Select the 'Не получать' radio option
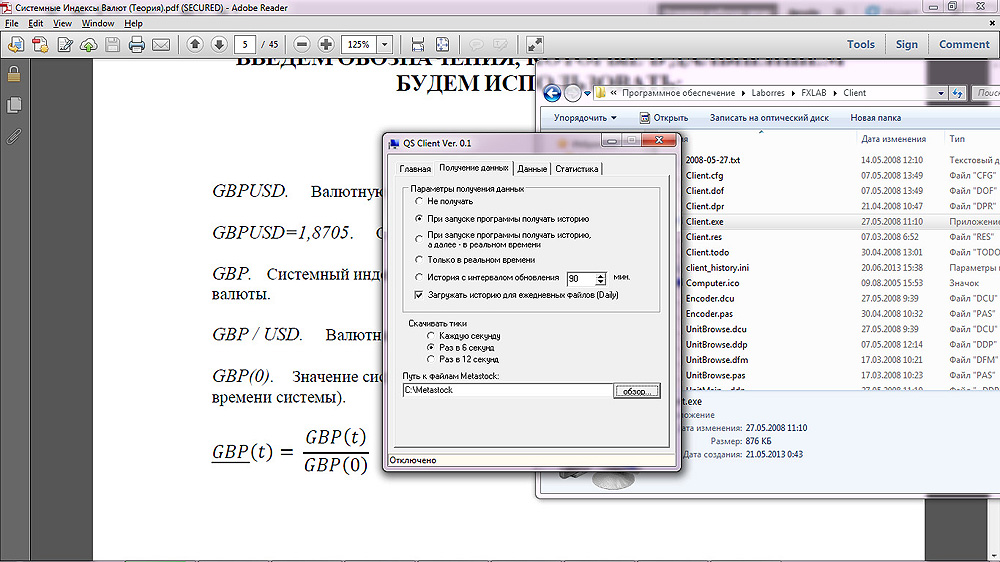1000x562 pixels. pyautogui.click(x=419, y=201)
